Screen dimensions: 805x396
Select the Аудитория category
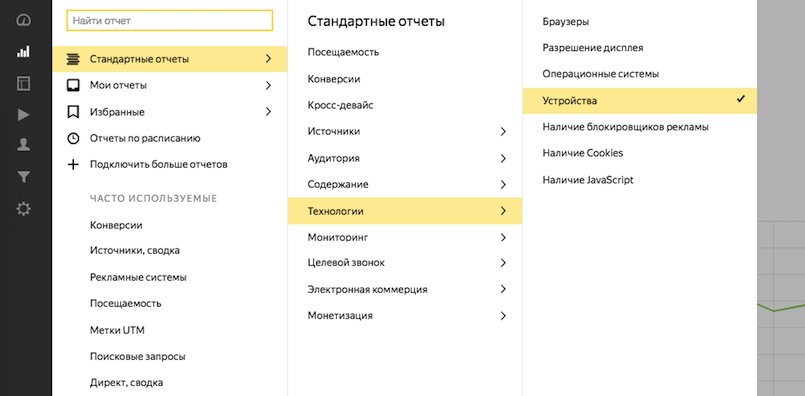(x=405, y=158)
